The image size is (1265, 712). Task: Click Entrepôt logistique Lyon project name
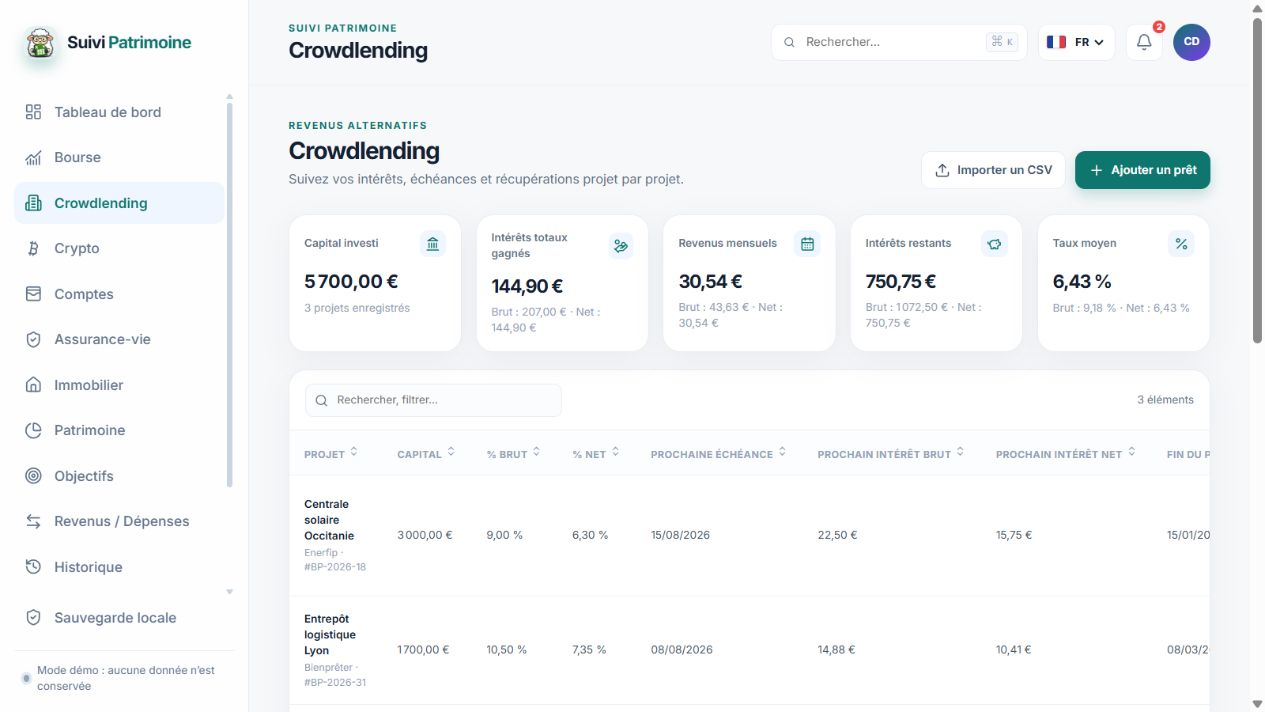tap(330, 635)
